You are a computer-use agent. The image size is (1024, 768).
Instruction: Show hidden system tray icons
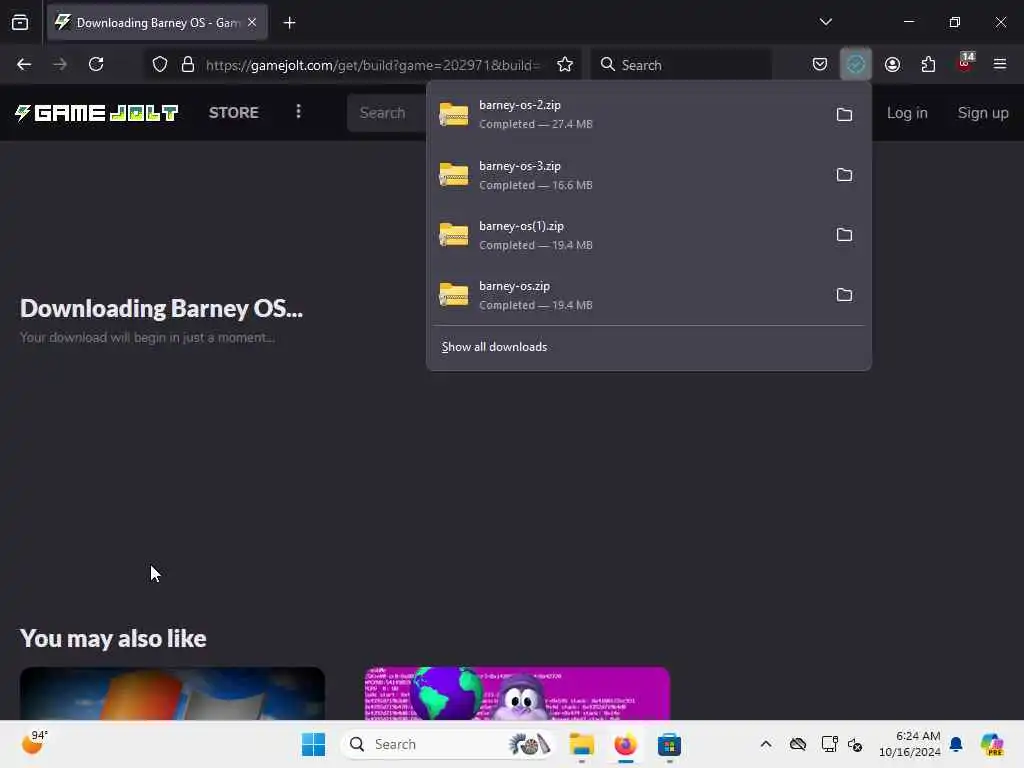[766, 744]
